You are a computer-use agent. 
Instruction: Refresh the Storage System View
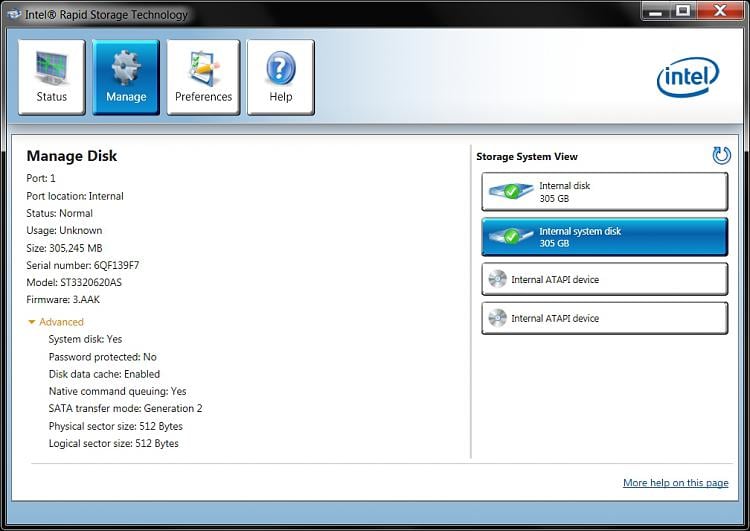(x=721, y=155)
